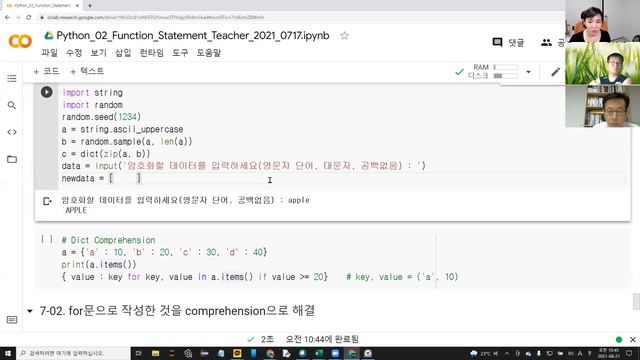Open the Chrome icon on the taskbar
Image resolution: width=640 pixels, height=360 pixels.
click(270, 353)
